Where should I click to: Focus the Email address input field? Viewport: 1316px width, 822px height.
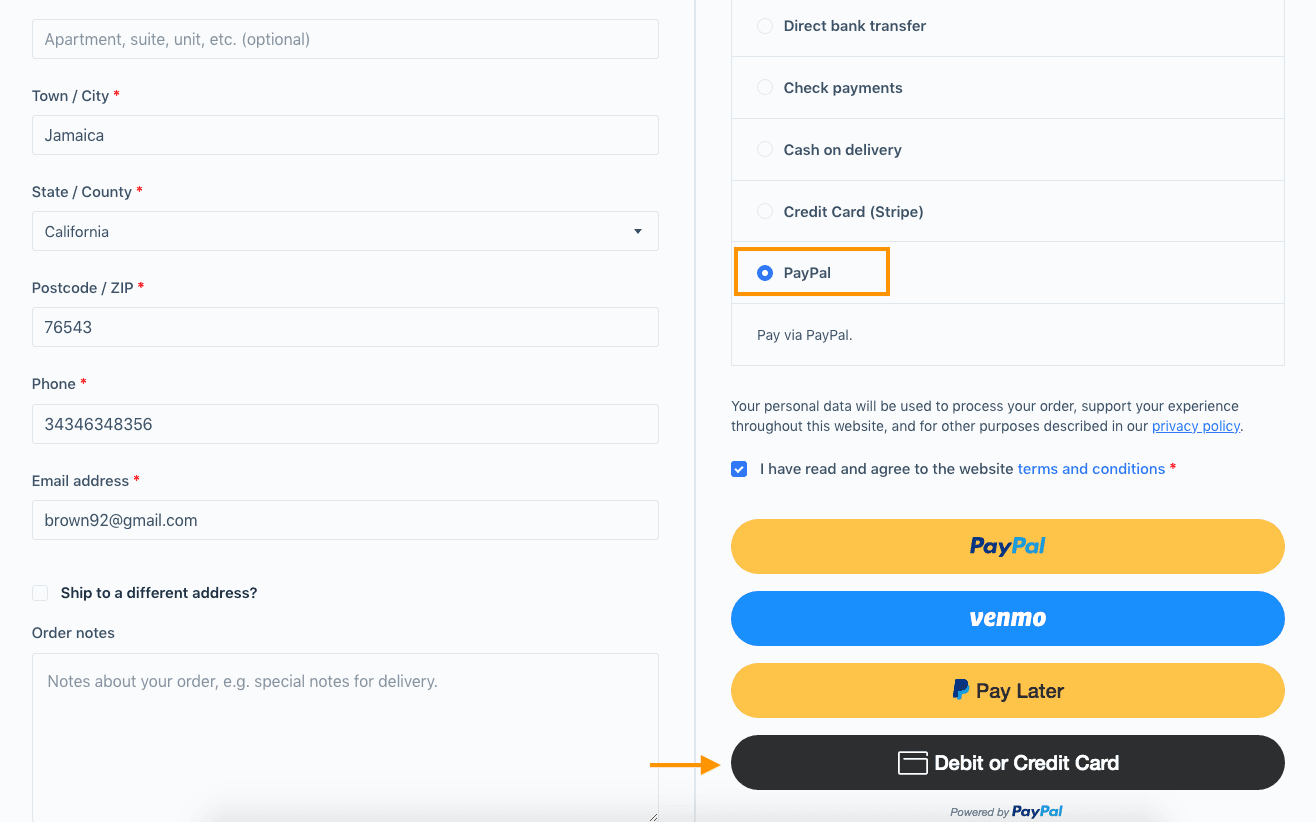345,520
